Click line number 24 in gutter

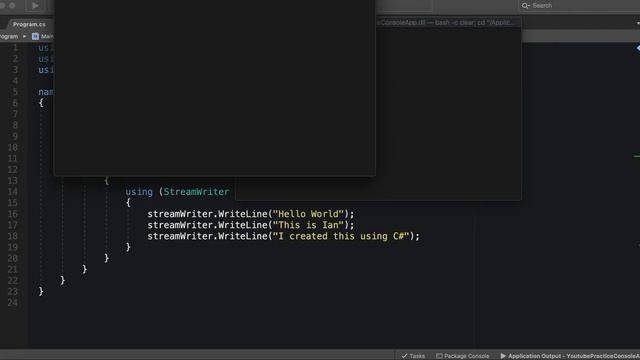pyautogui.click(x=13, y=302)
